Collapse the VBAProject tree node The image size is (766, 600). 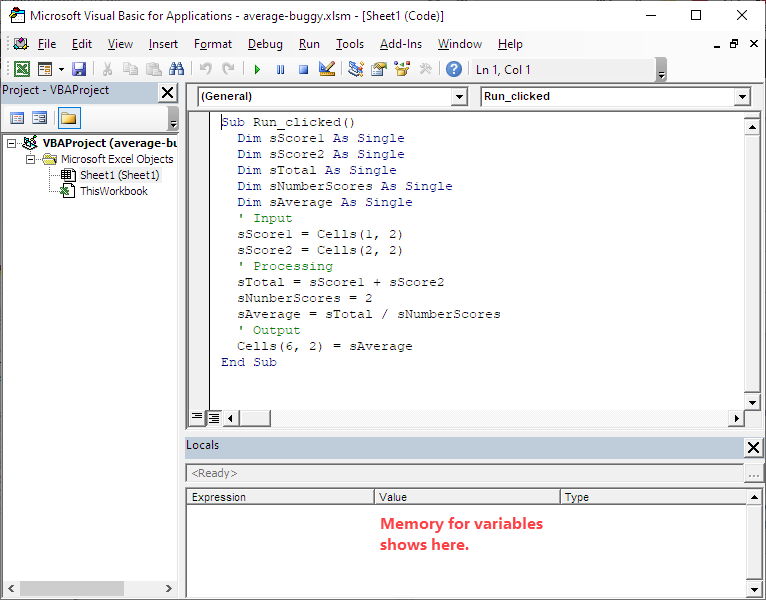11,143
